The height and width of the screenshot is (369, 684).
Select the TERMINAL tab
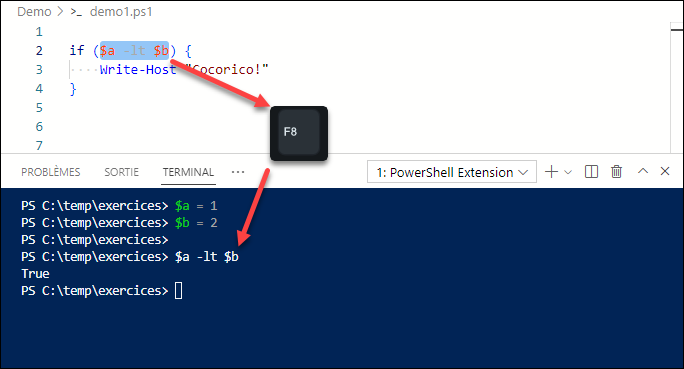point(188,172)
